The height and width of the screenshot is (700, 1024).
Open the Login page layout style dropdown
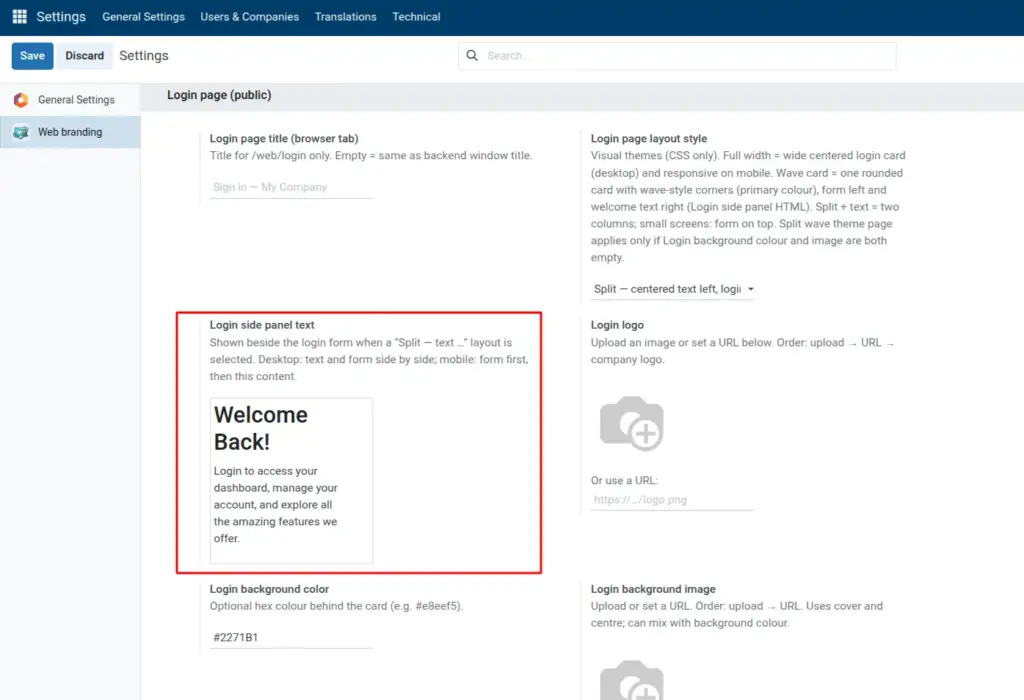tap(673, 289)
